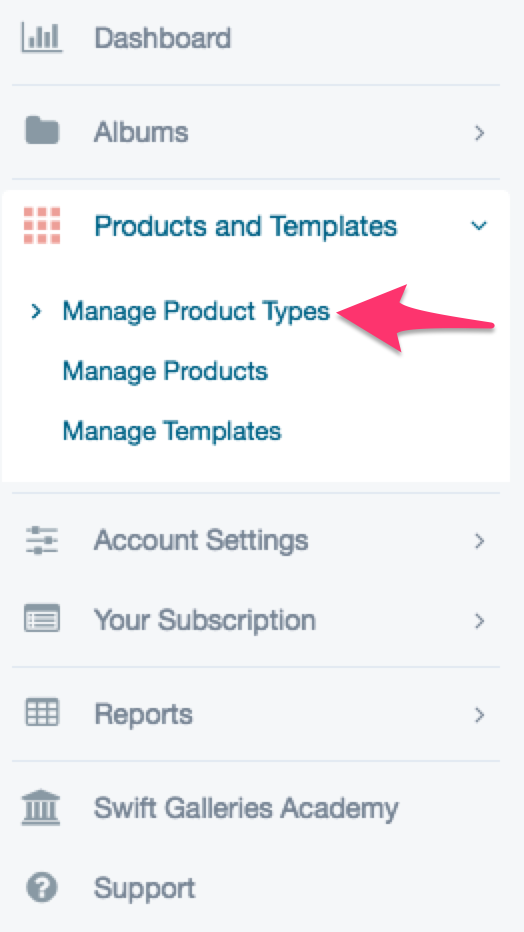Open Manage Product Types
Viewport: 524px width, 932px height.
coord(196,311)
